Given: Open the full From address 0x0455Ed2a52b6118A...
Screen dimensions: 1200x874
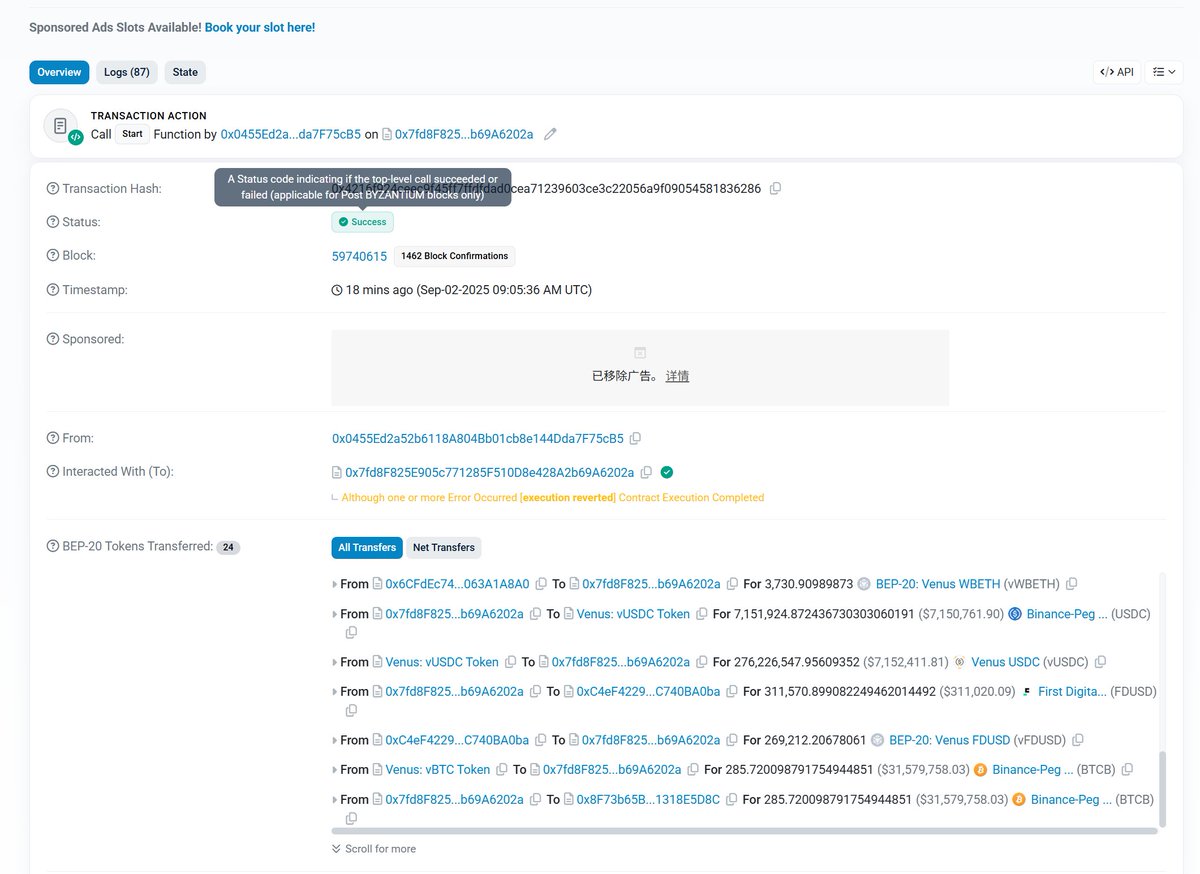Looking at the screenshot, I should click(x=478, y=438).
